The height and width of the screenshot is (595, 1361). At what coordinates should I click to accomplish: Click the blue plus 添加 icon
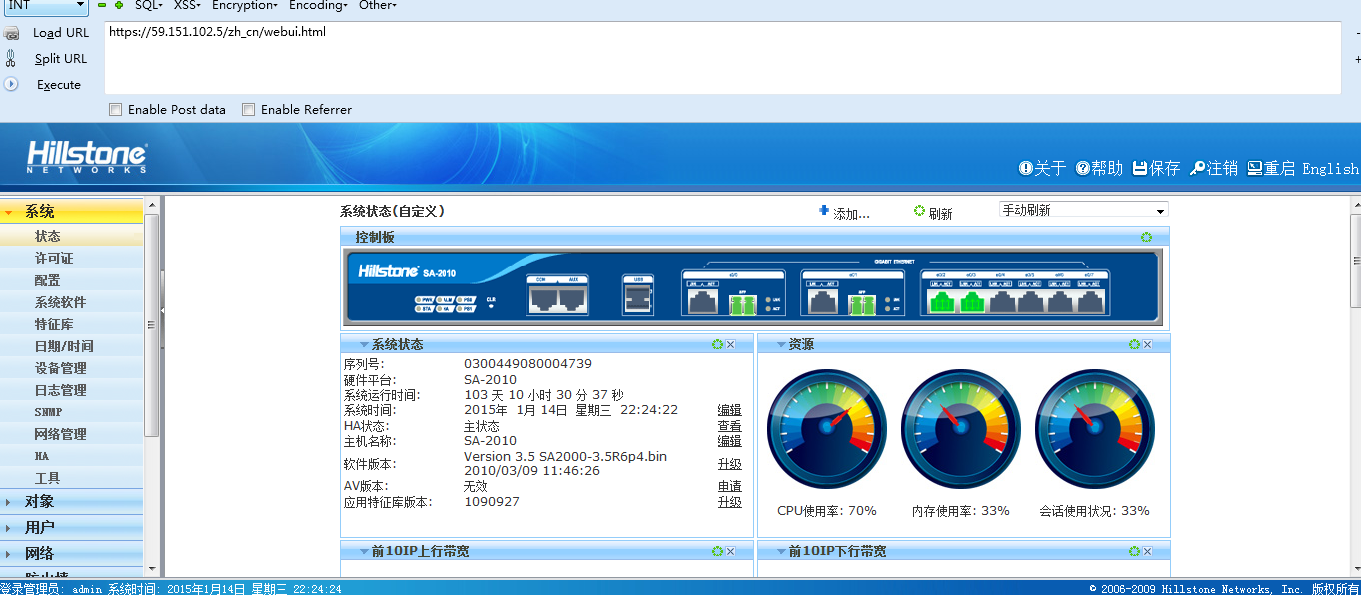(x=824, y=211)
